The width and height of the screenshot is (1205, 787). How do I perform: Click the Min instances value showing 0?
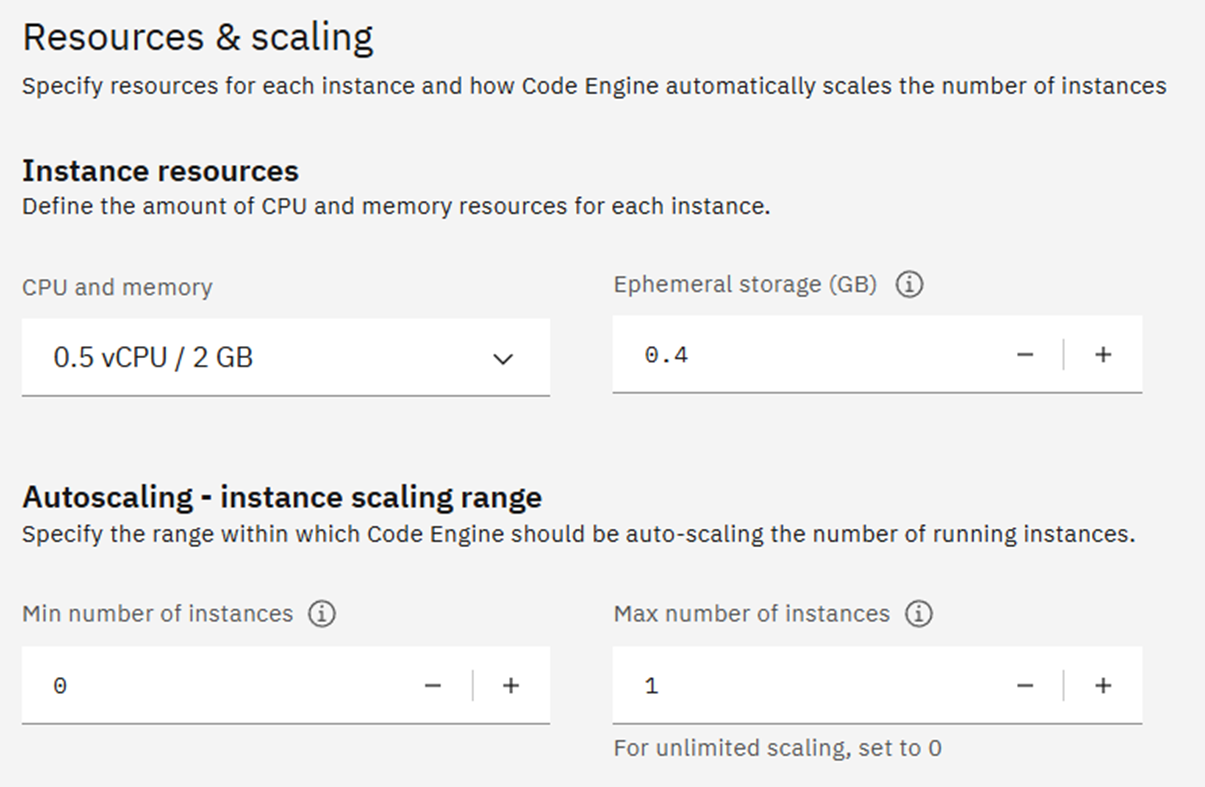tap(60, 685)
